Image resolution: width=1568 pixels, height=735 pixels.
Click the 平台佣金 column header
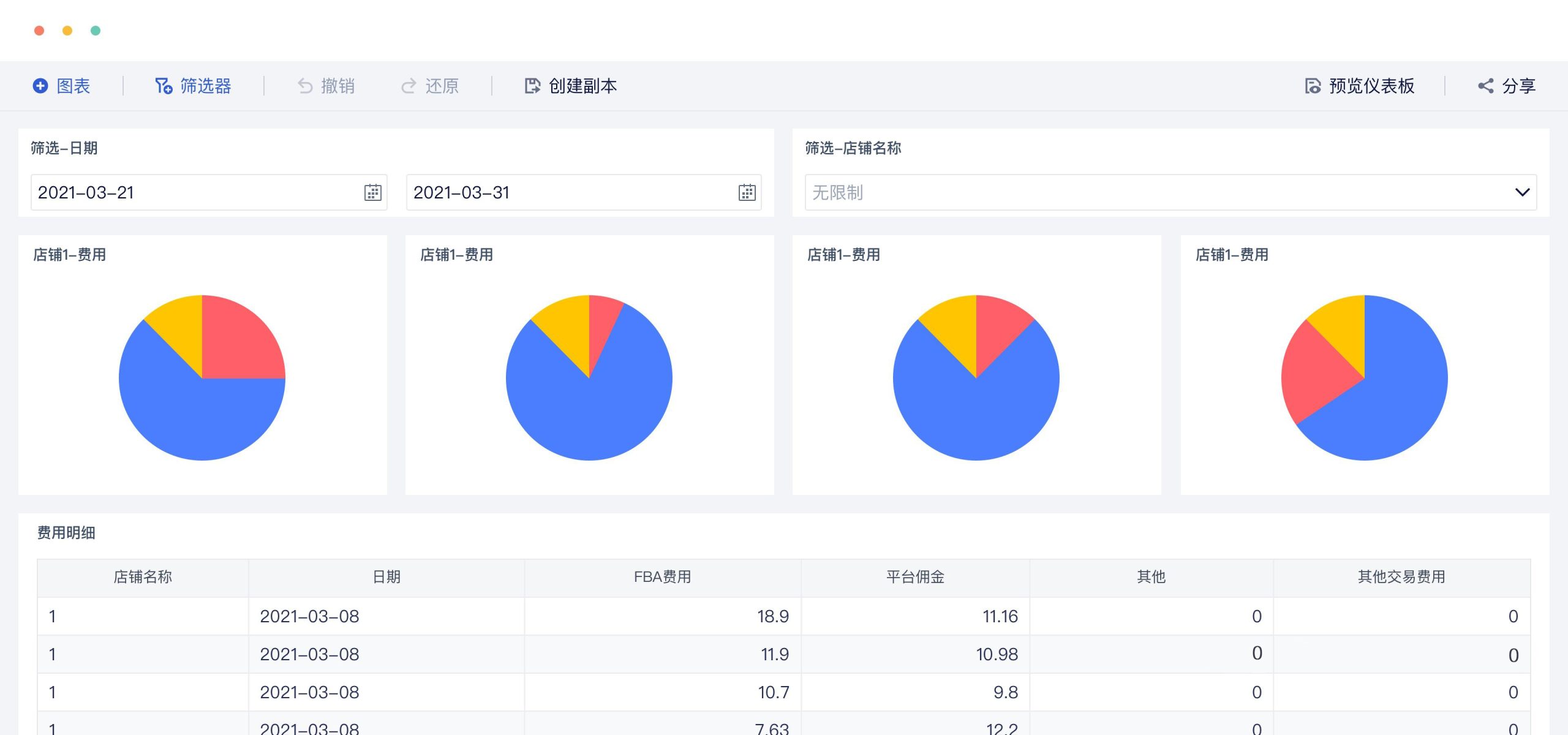[915, 577]
